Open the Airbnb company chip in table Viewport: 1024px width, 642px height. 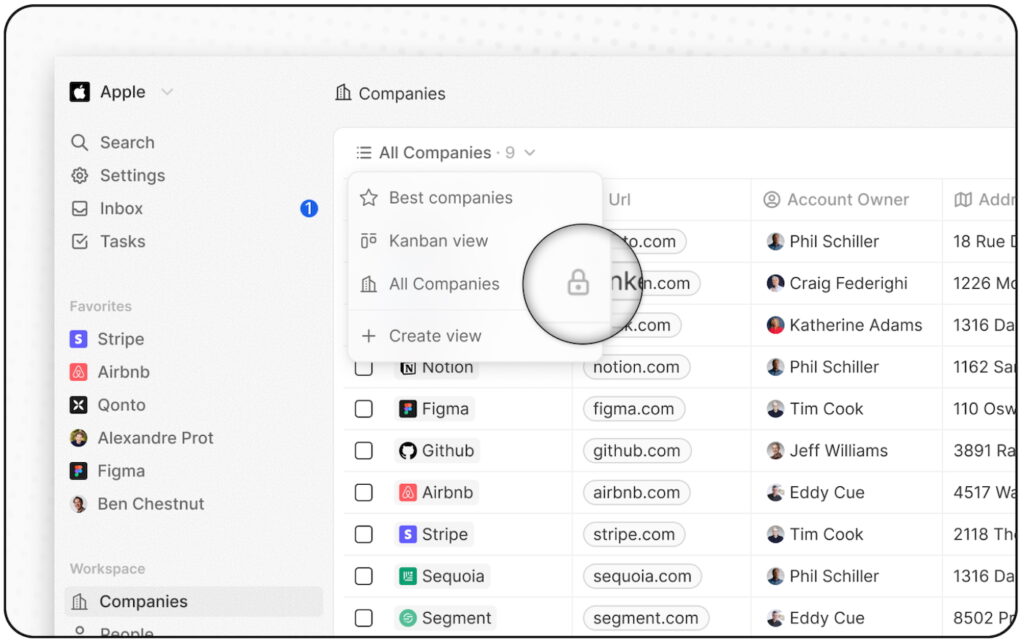436,492
